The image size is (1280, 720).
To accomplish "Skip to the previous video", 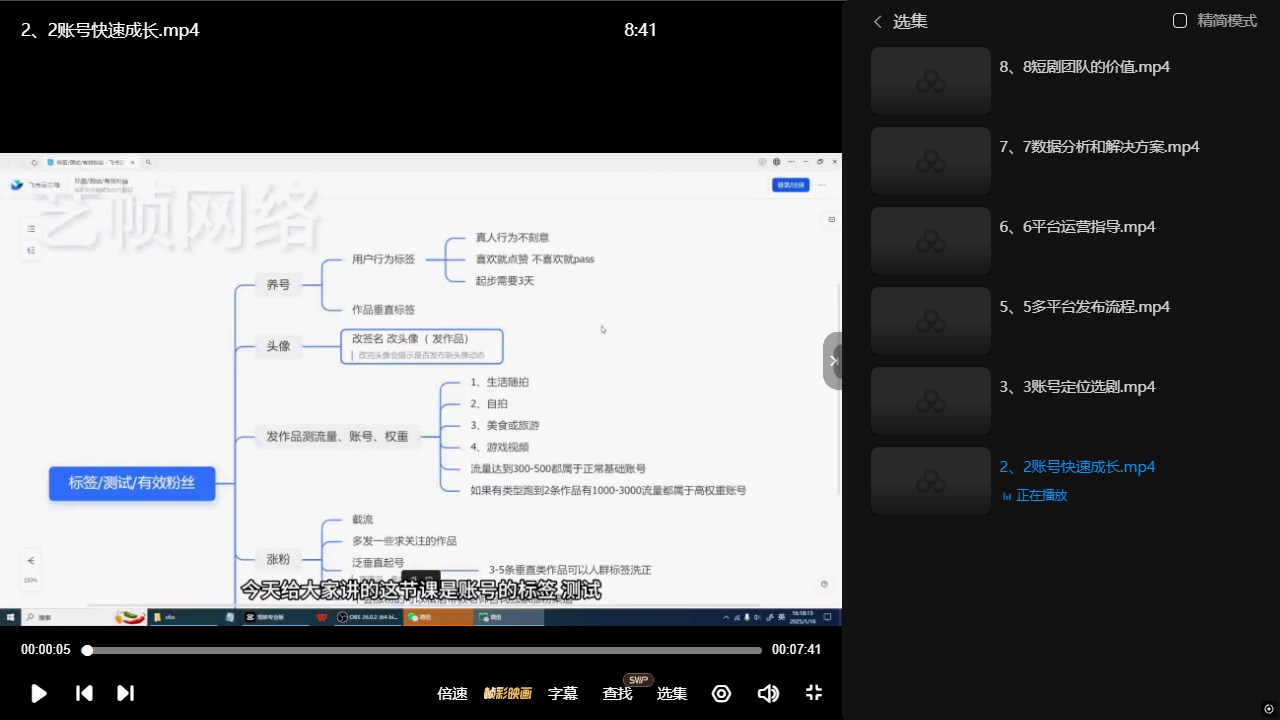I will [x=85, y=693].
